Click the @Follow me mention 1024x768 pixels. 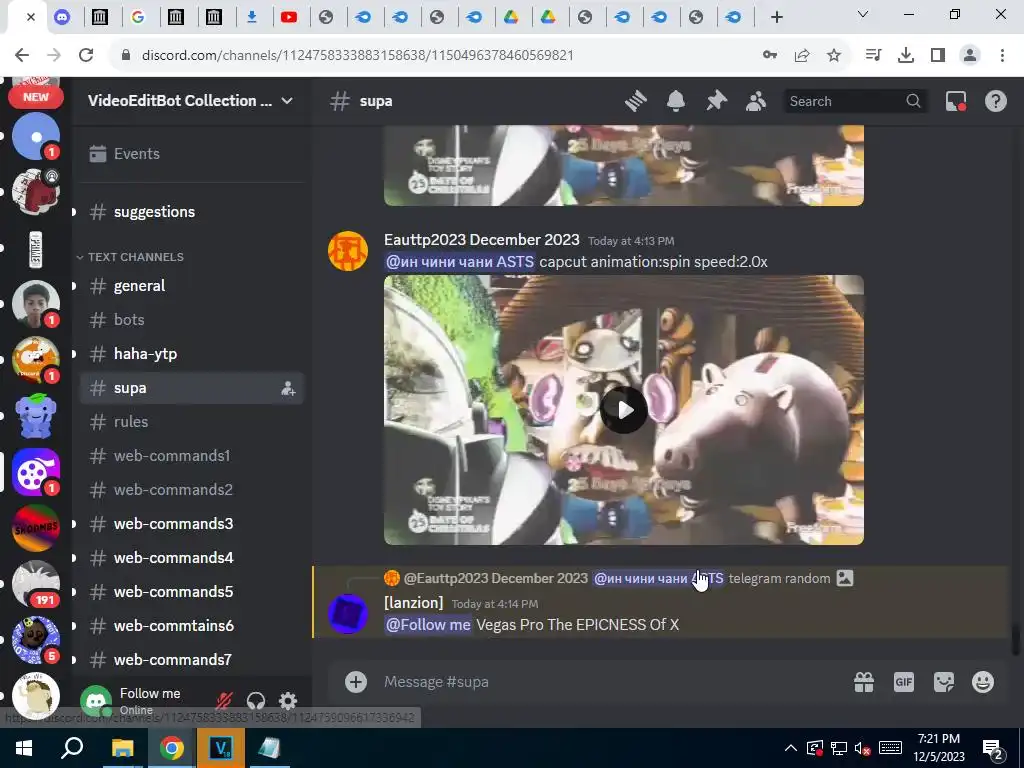pos(428,625)
